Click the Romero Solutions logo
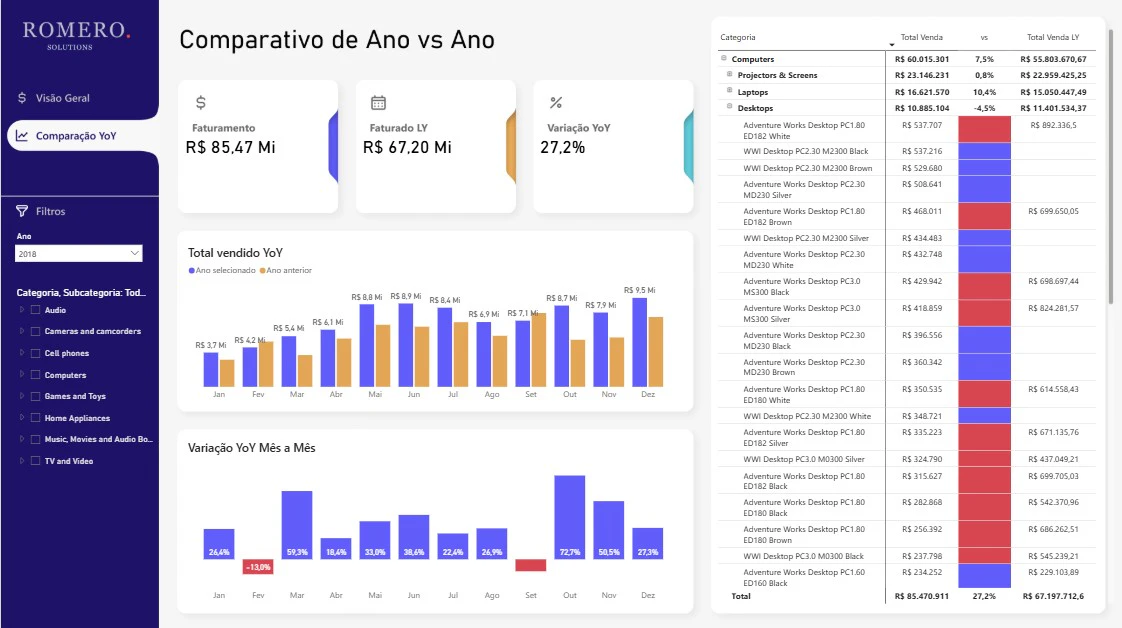Image resolution: width=1122 pixels, height=628 pixels. click(x=76, y=35)
